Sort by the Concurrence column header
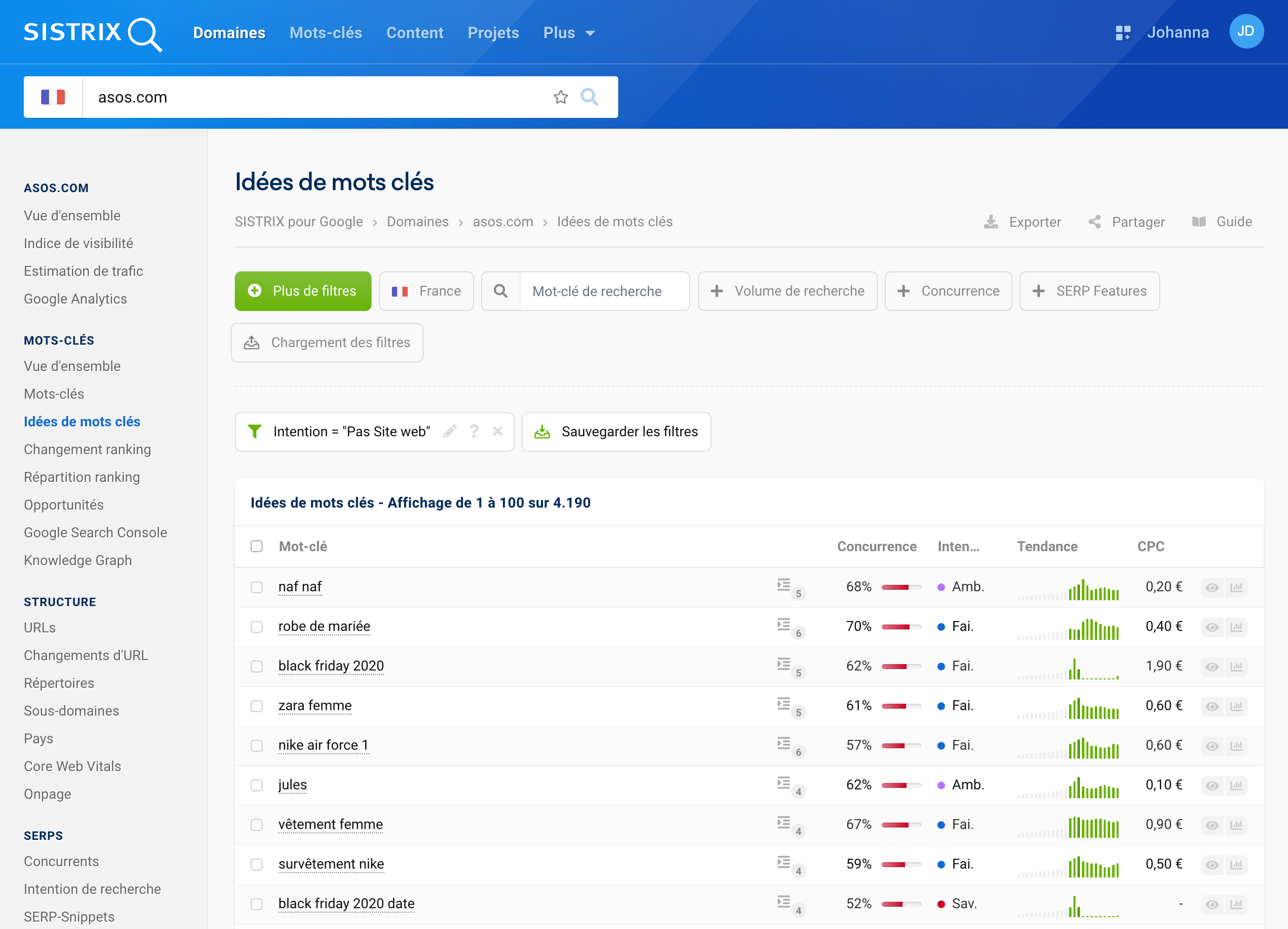This screenshot has height=929, width=1288. [876, 546]
